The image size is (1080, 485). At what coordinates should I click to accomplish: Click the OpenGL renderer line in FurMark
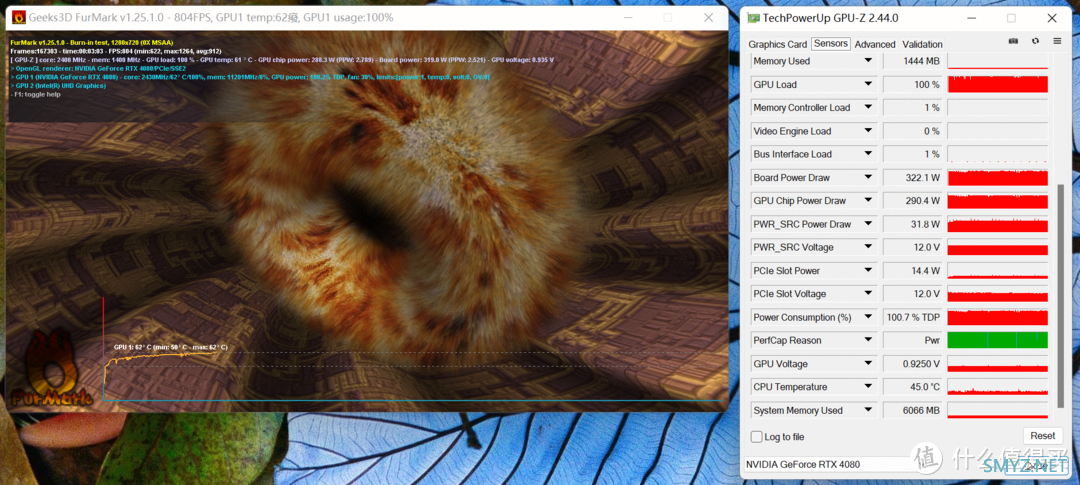(98, 68)
